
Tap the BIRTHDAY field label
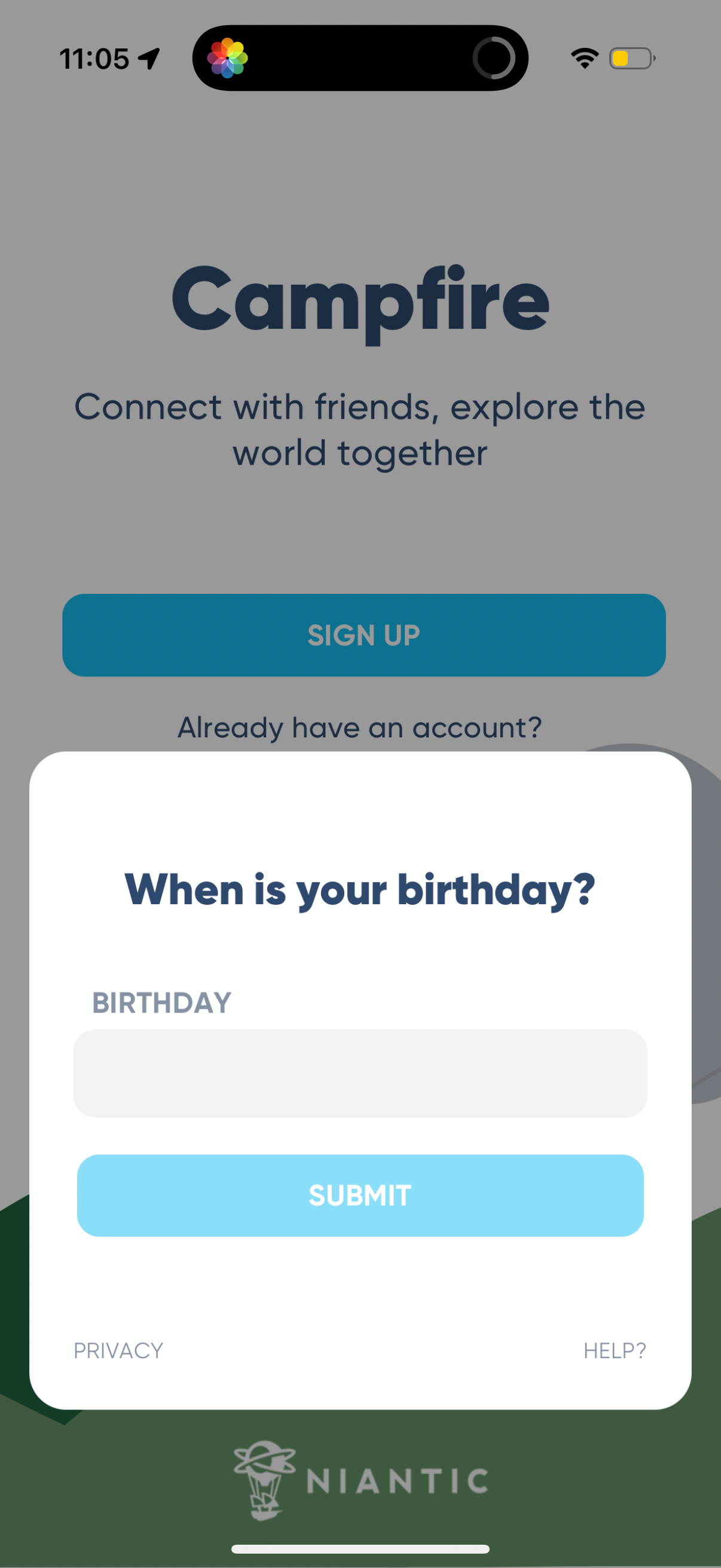tap(162, 1002)
